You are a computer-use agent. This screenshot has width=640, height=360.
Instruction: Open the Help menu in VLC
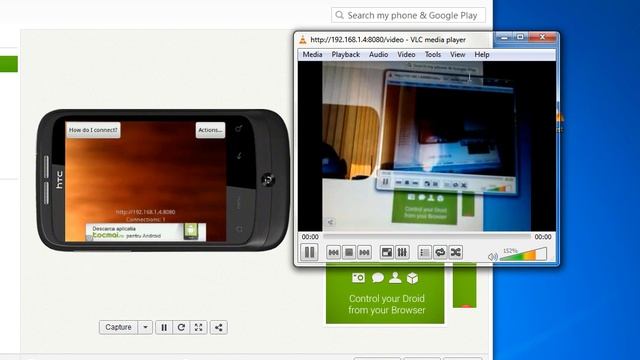[482, 54]
